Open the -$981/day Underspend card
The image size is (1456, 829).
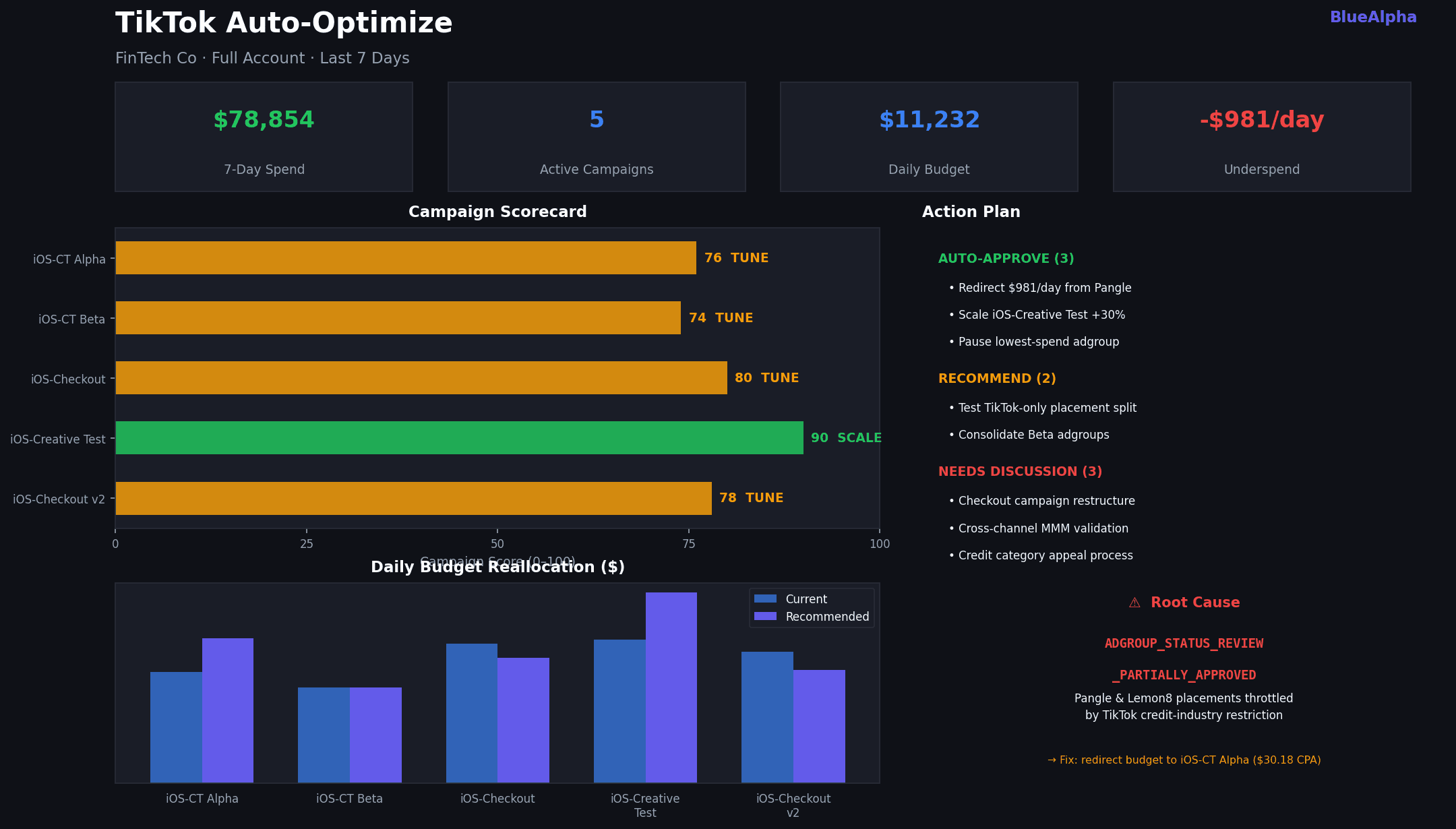[1262, 137]
